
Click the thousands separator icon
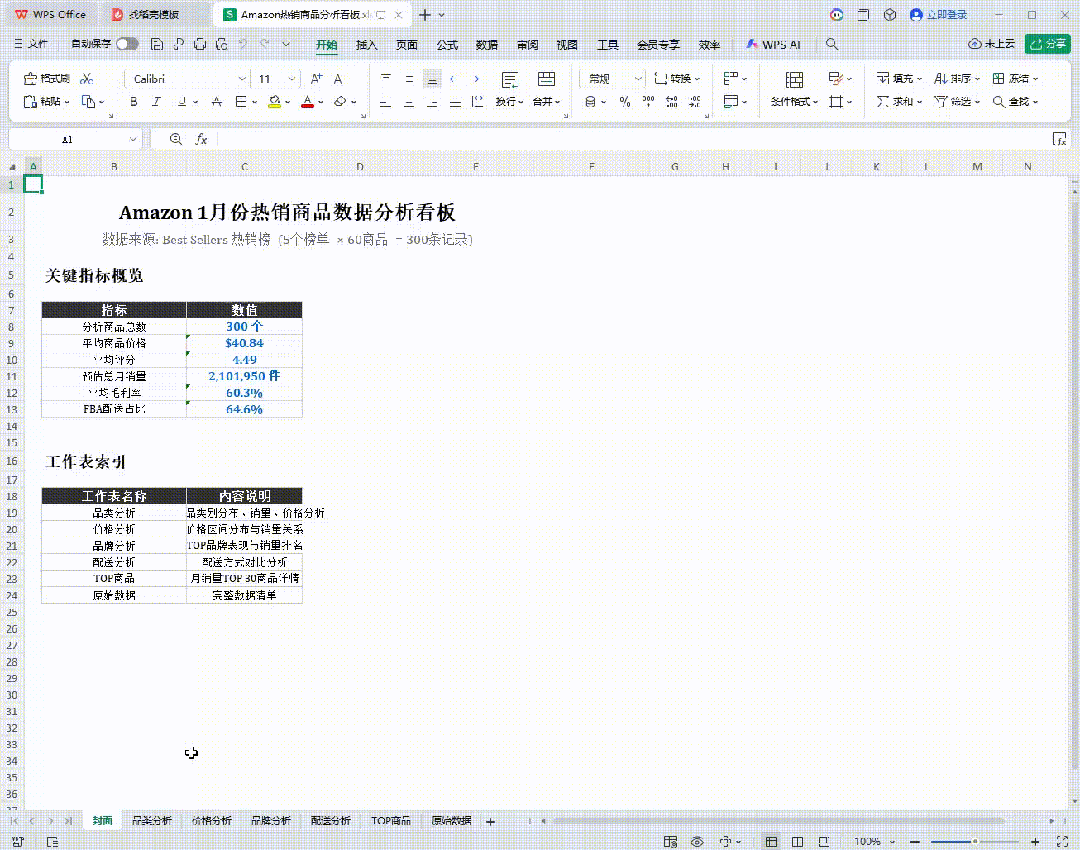pos(648,102)
